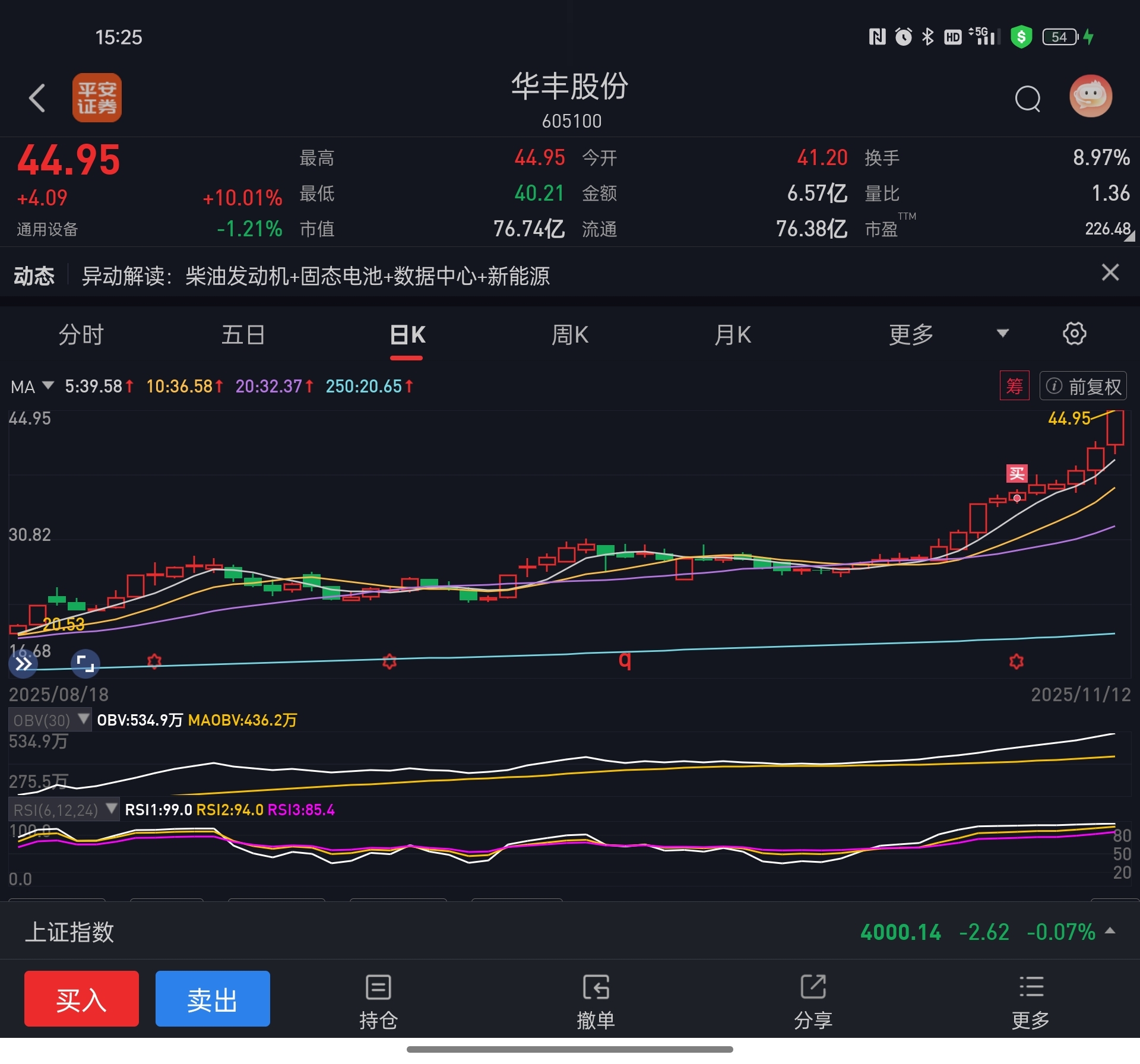Switch to the 周K tab
This screenshot has width=1140, height=1064.
pos(569,334)
